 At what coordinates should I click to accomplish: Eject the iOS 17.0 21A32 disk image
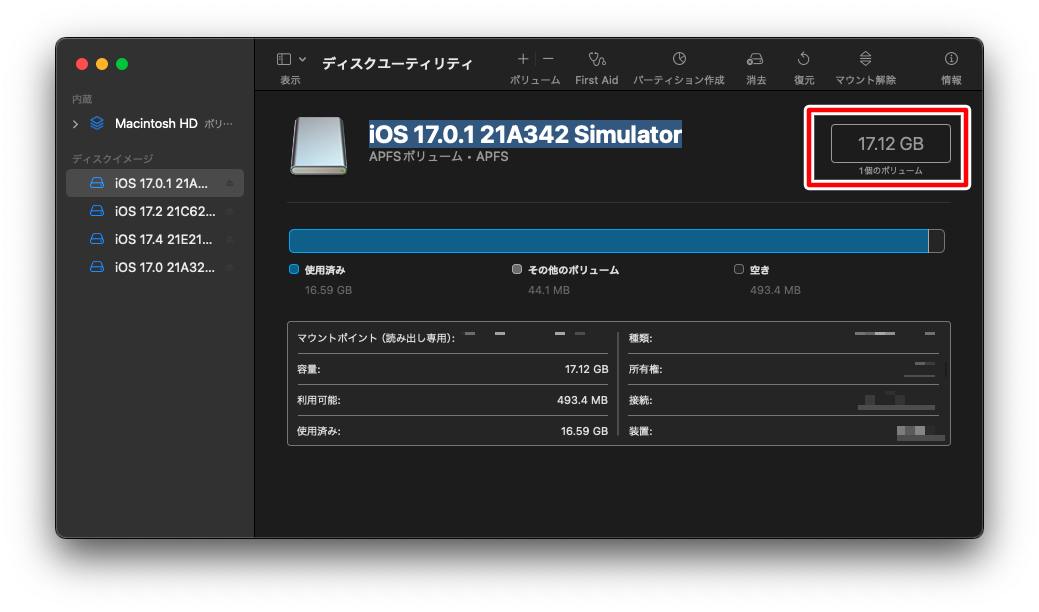click(x=229, y=267)
